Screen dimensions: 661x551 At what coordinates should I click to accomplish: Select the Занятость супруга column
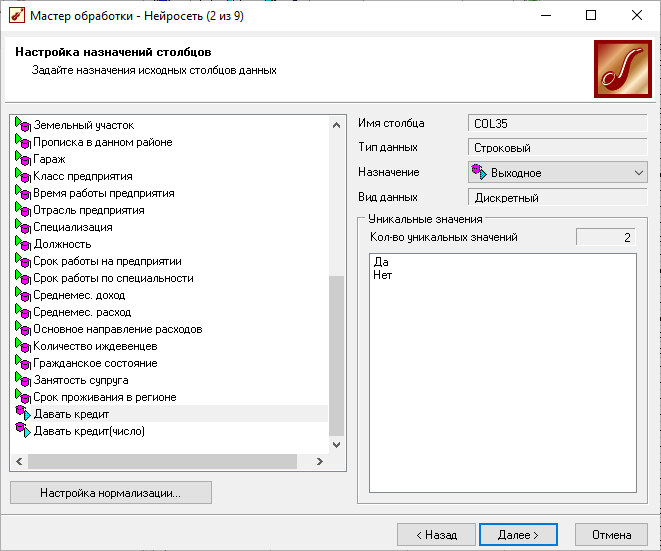(x=81, y=380)
